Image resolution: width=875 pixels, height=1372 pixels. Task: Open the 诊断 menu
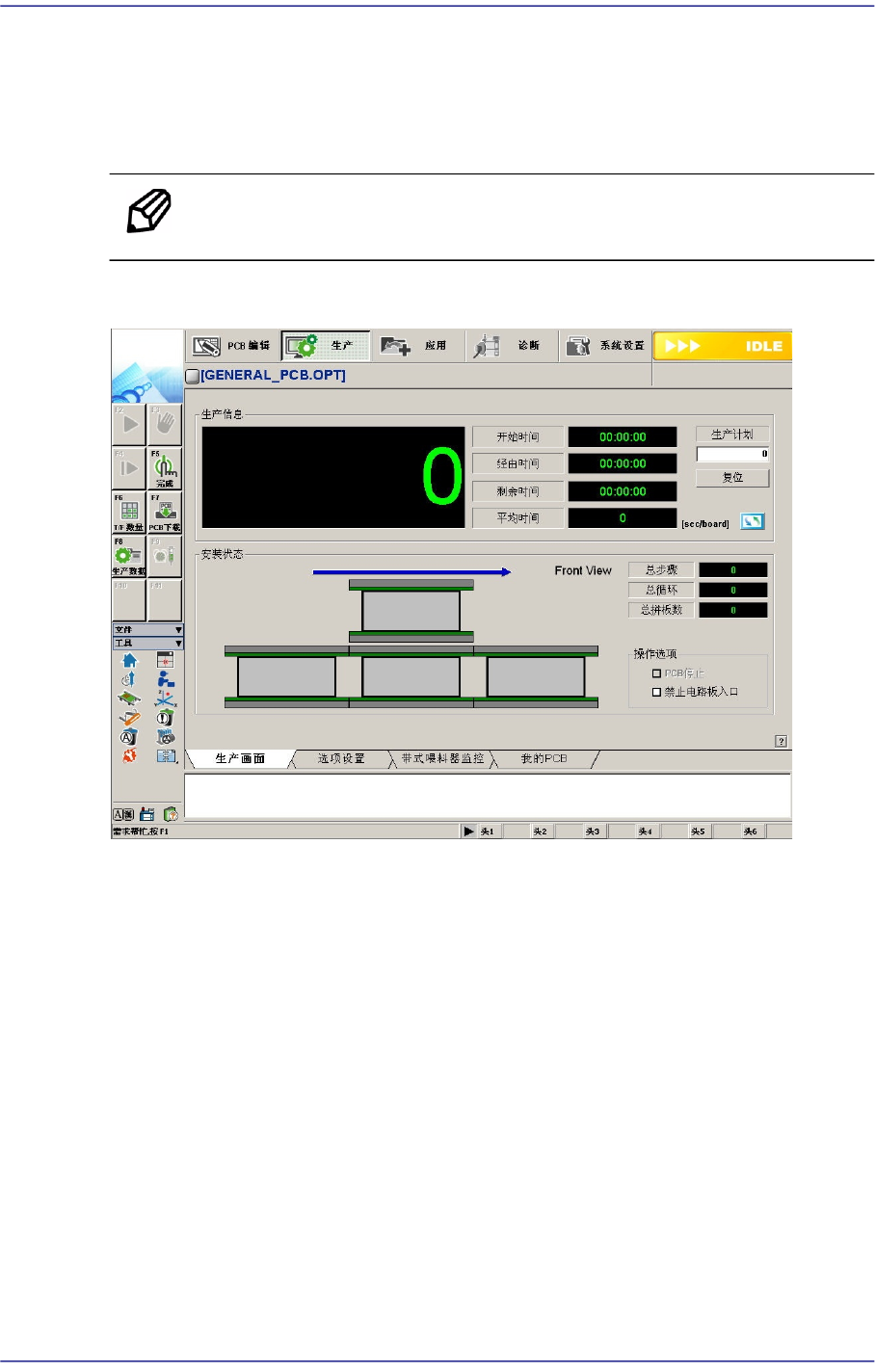pos(512,346)
